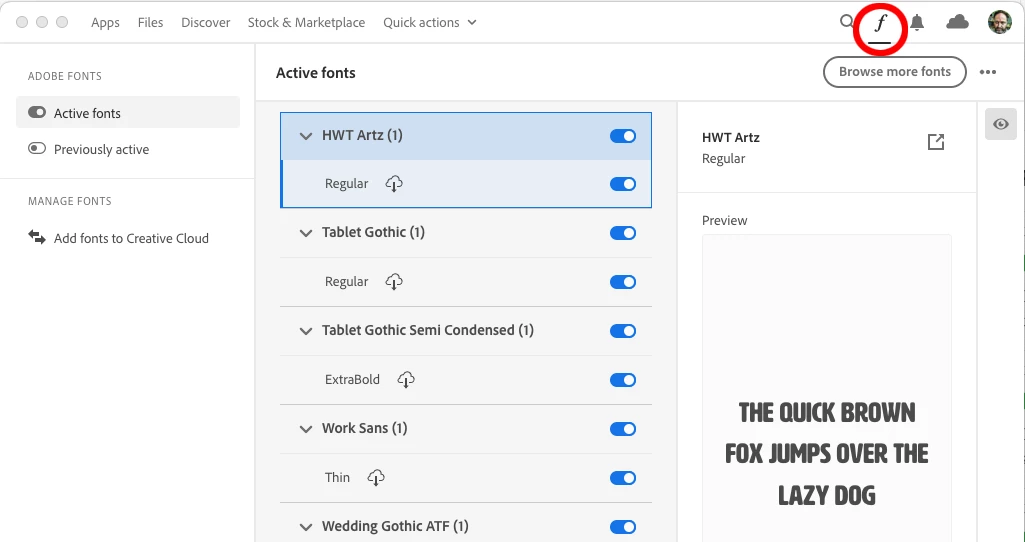Disable the HWT Artz Regular style toggle

click(x=623, y=184)
